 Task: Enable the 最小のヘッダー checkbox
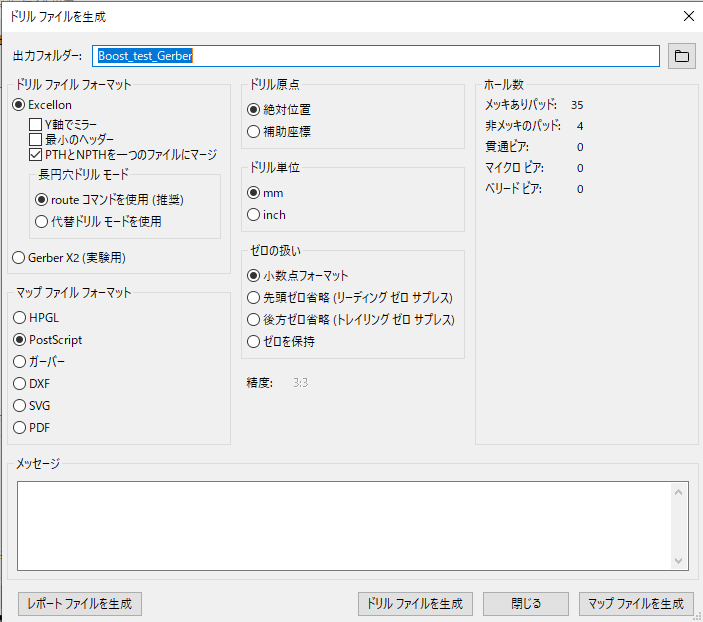[x=71, y=139]
